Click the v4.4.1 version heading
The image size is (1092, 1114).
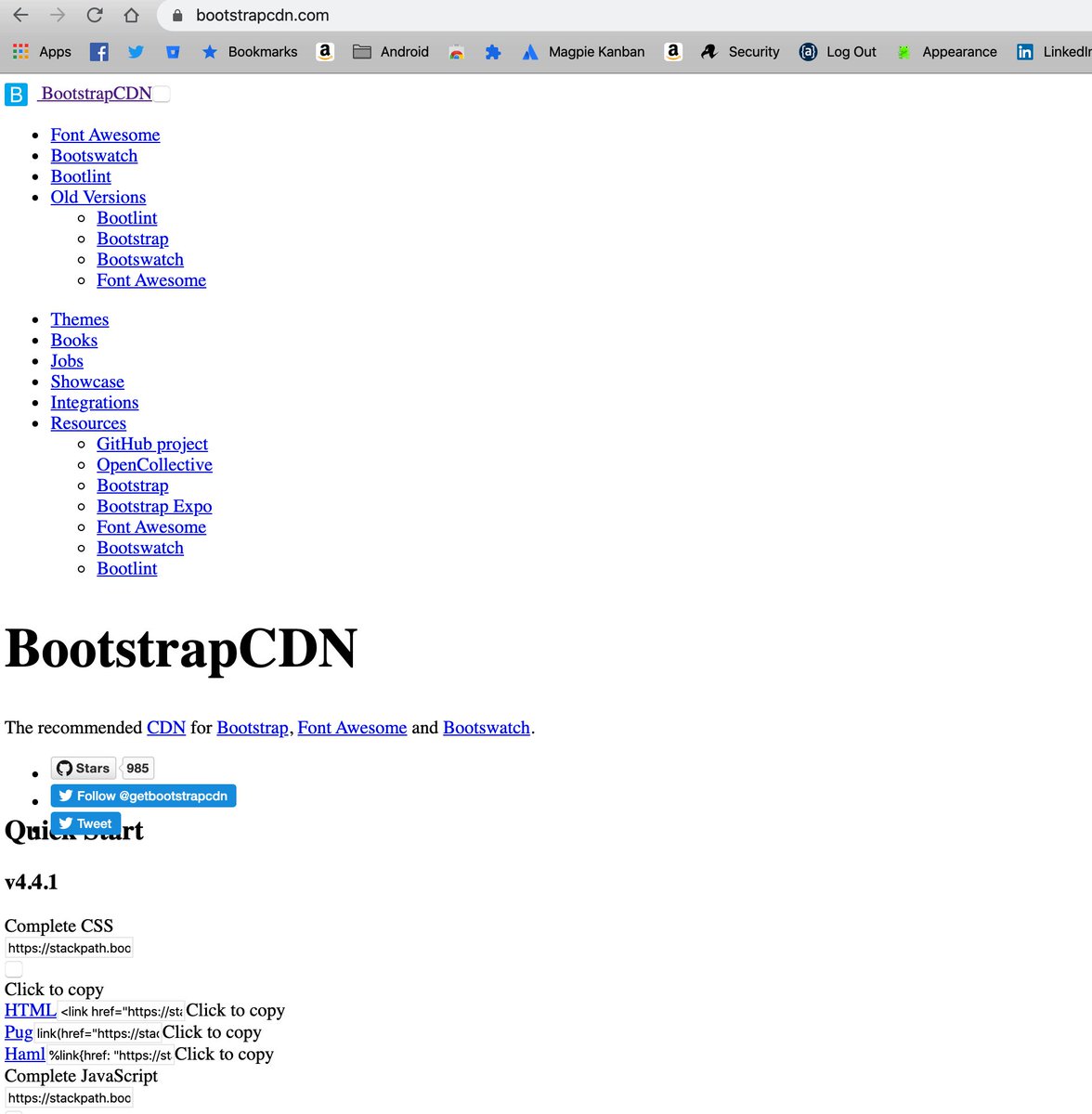point(32,882)
